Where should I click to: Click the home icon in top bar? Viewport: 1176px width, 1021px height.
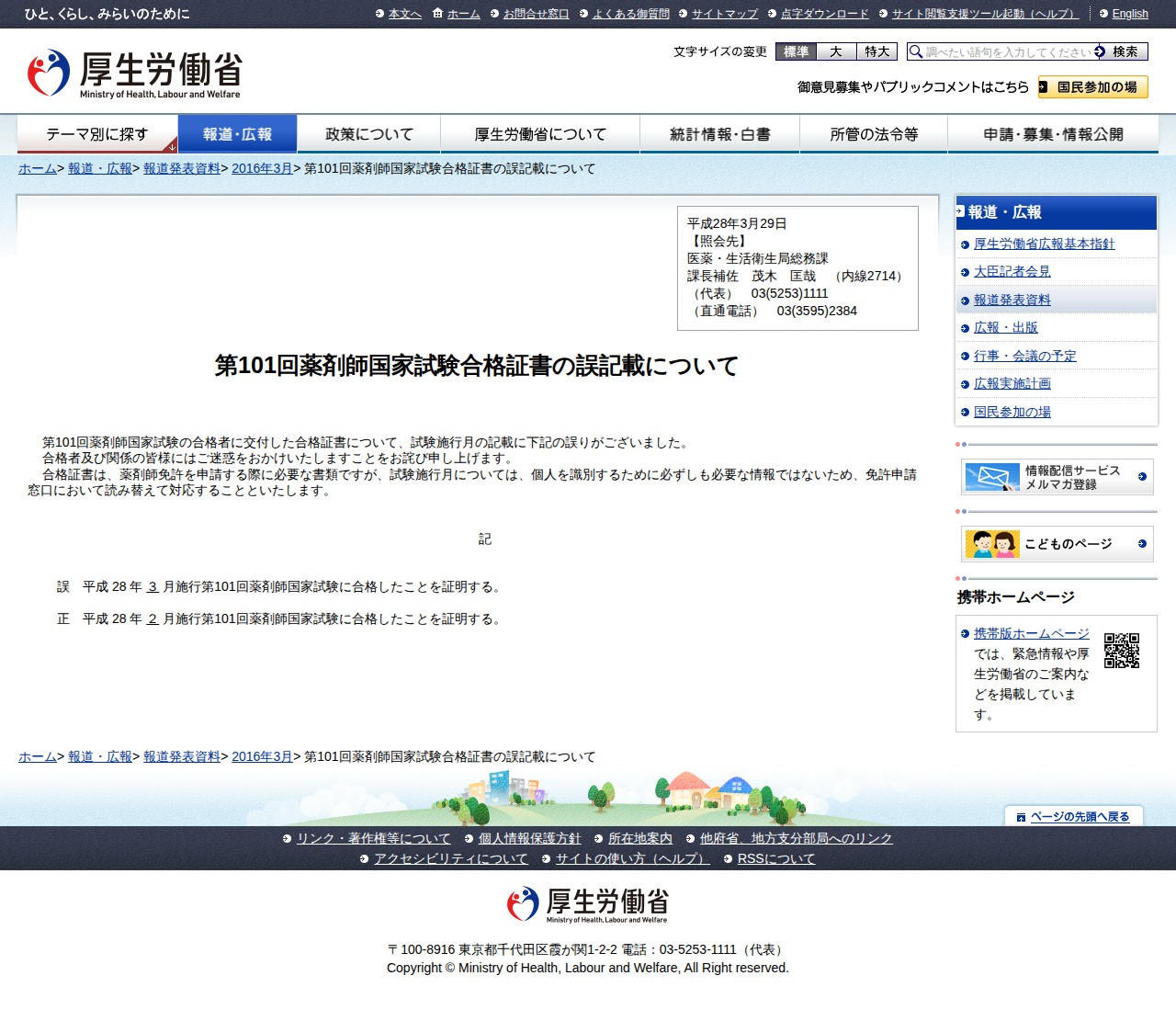[x=437, y=14]
